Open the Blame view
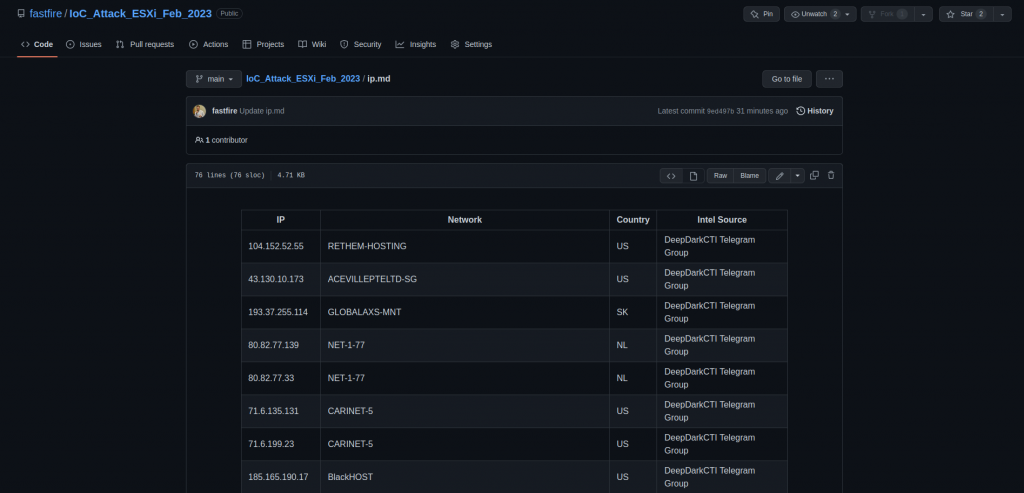This screenshot has height=493, width=1024. [750, 176]
